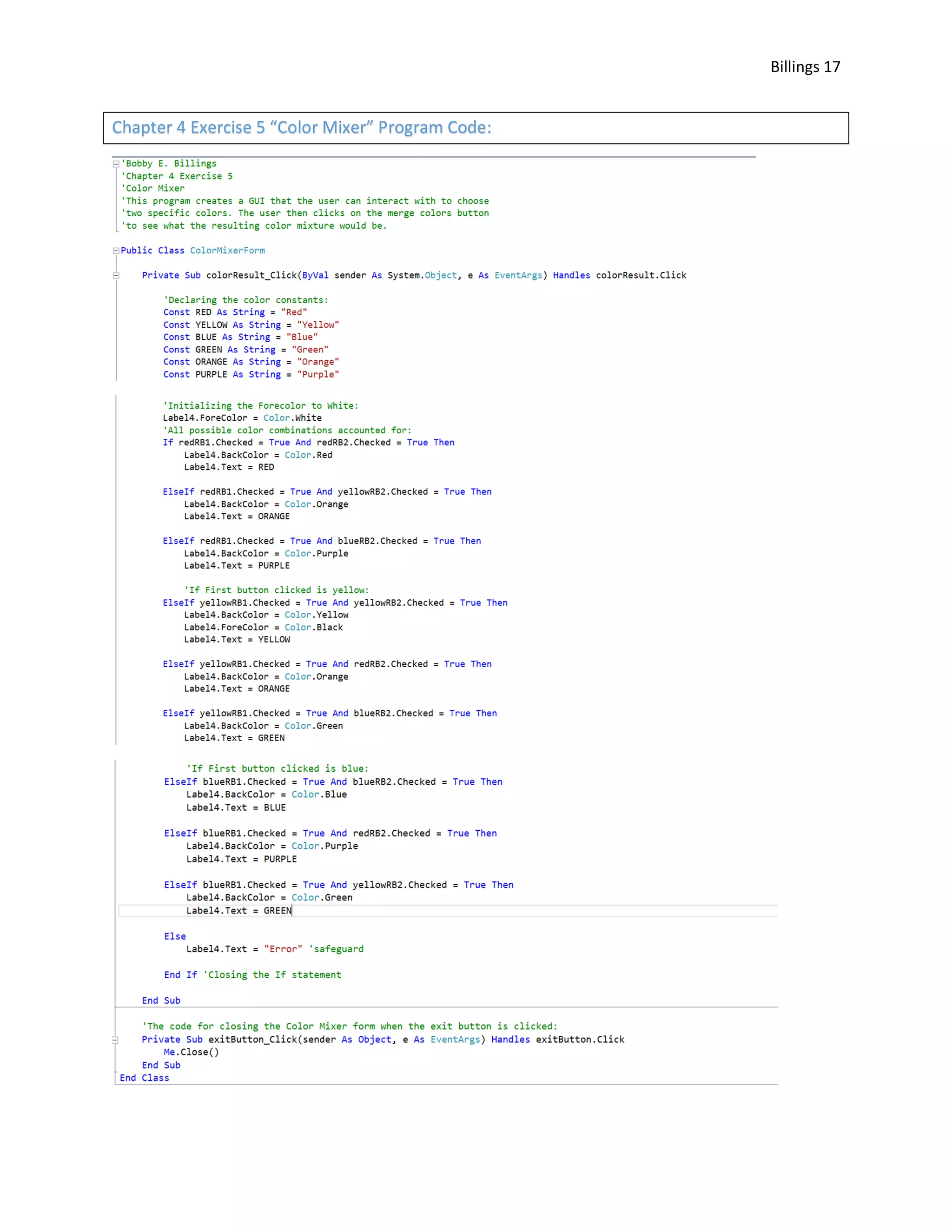Click the Const RED declaration line
This screenshot has width=952, height=1232.
coord(235,312)
